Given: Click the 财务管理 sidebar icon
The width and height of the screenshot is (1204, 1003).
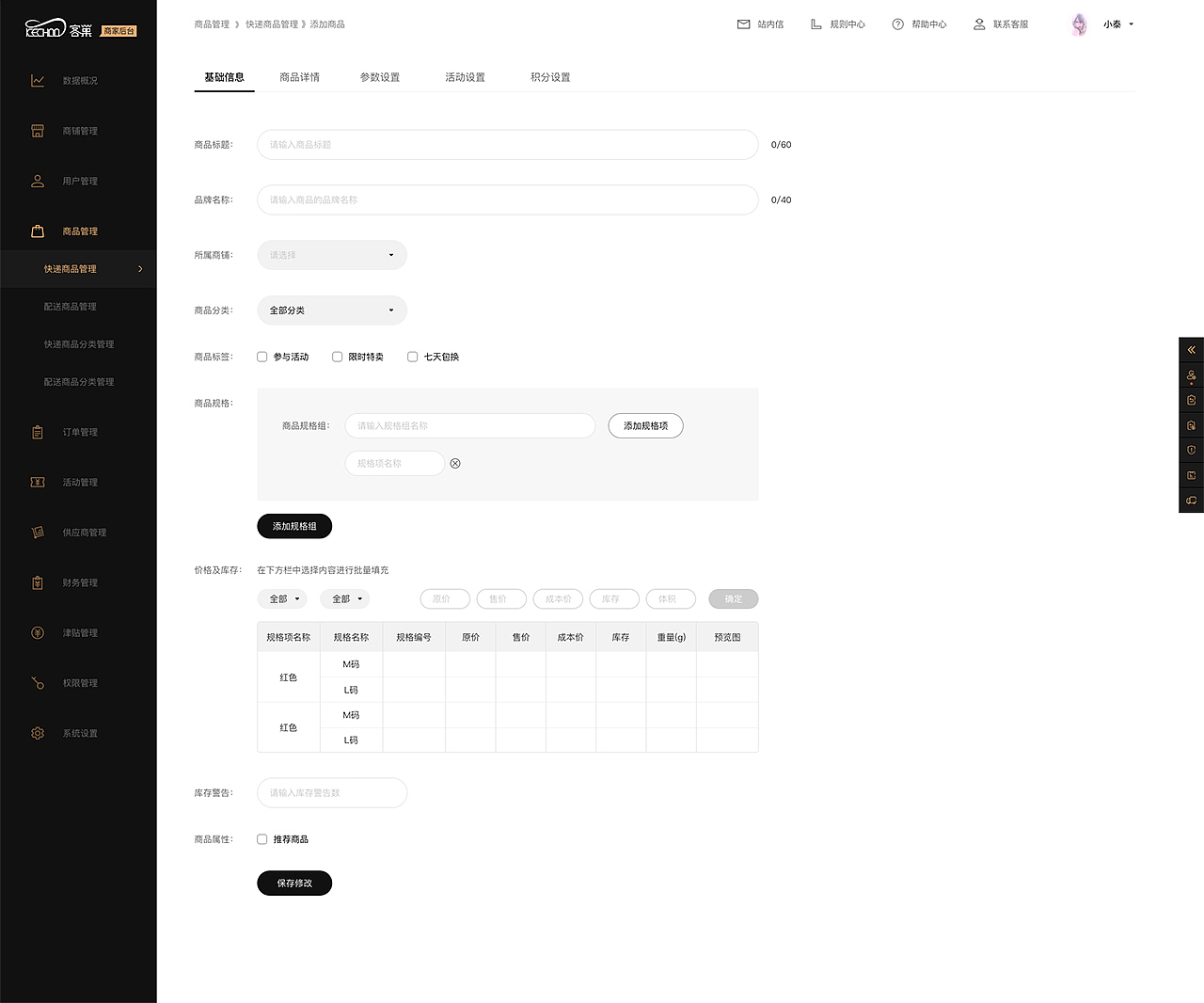Looking at the screenshot, I should pos(38,581).
